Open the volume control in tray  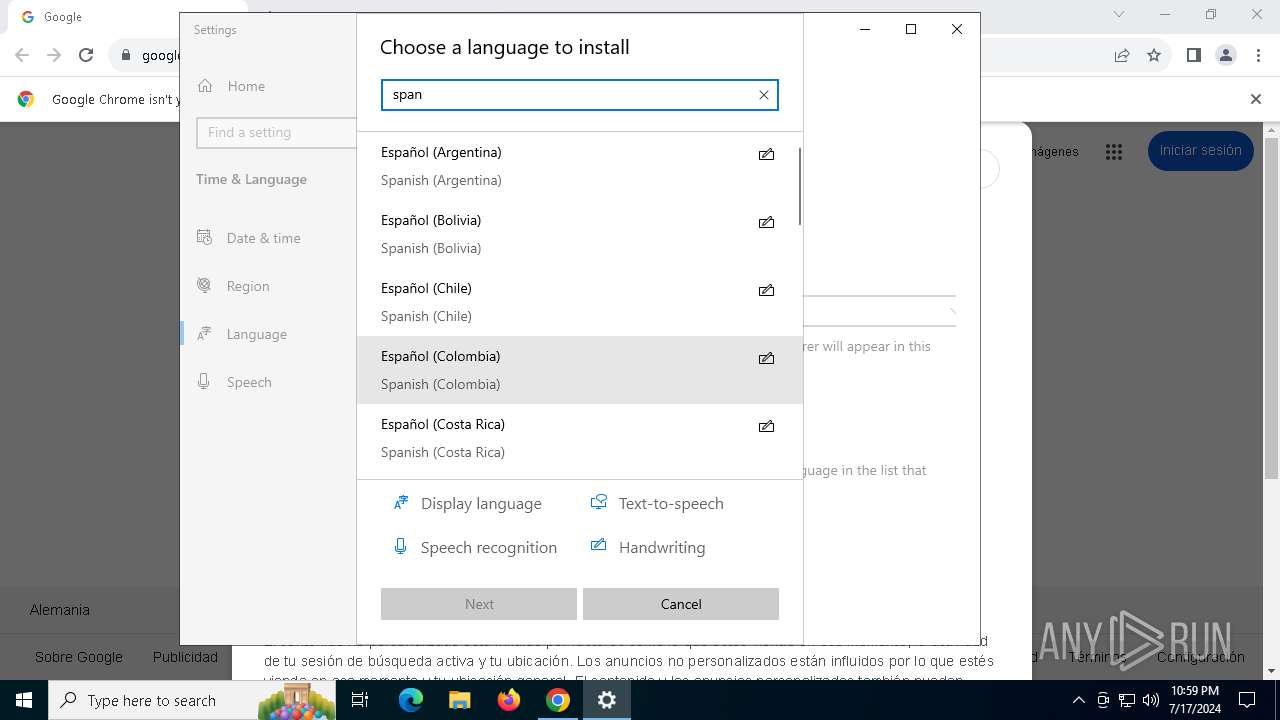1150,700
